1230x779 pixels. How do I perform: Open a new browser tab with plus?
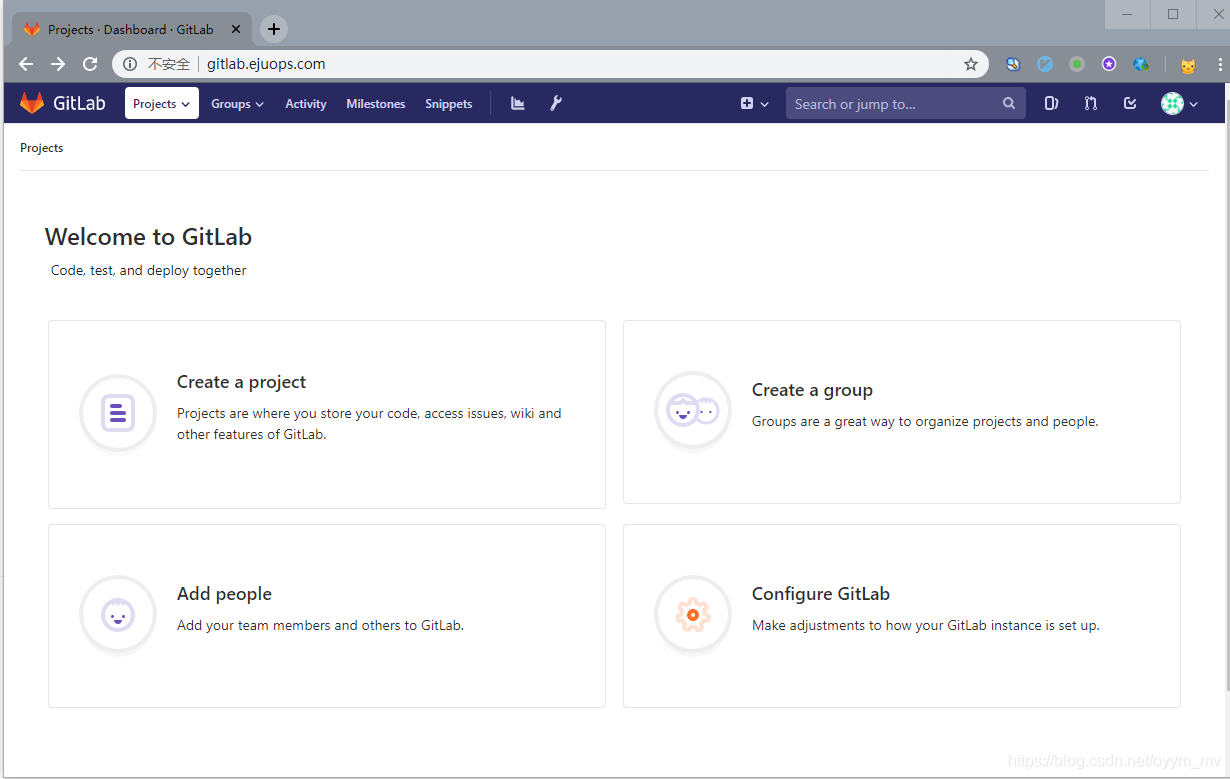point(274,29)
